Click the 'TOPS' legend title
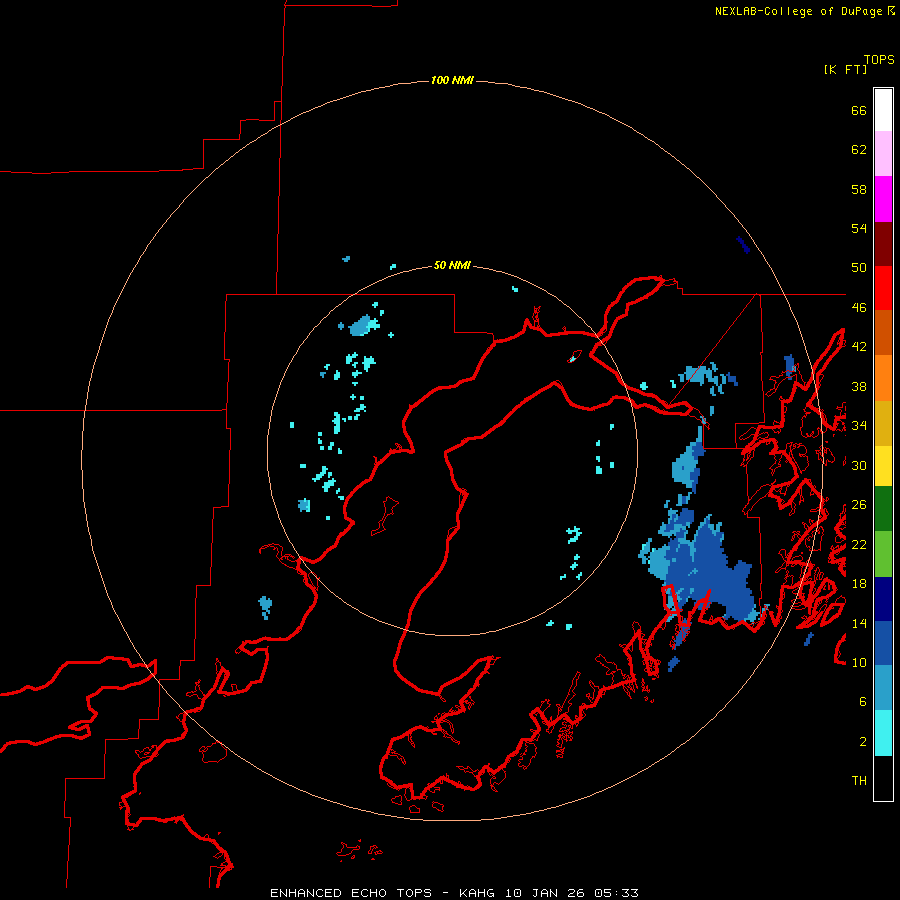 tap(879, 60)
